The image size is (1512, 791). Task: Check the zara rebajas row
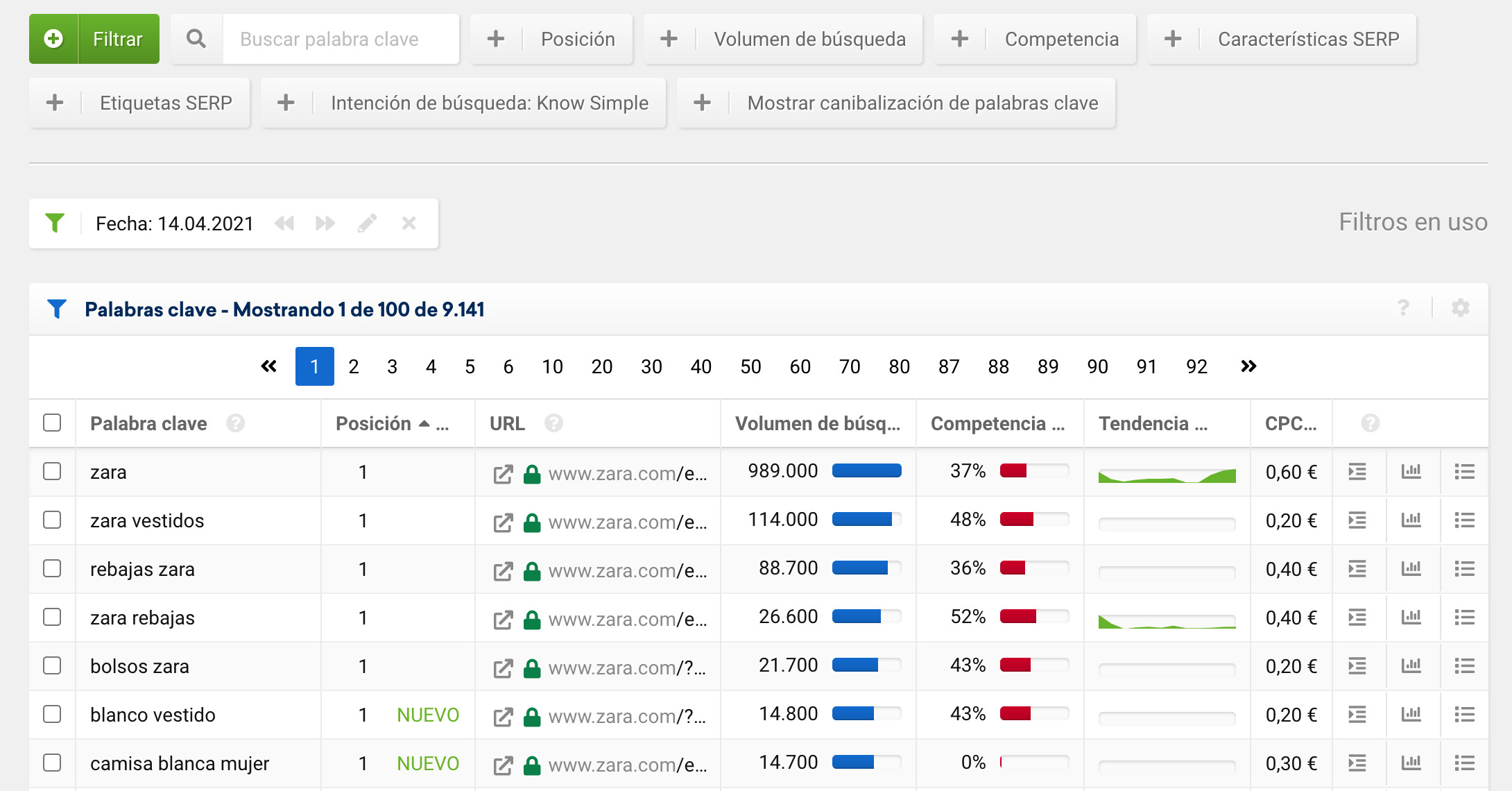(52, 617)
